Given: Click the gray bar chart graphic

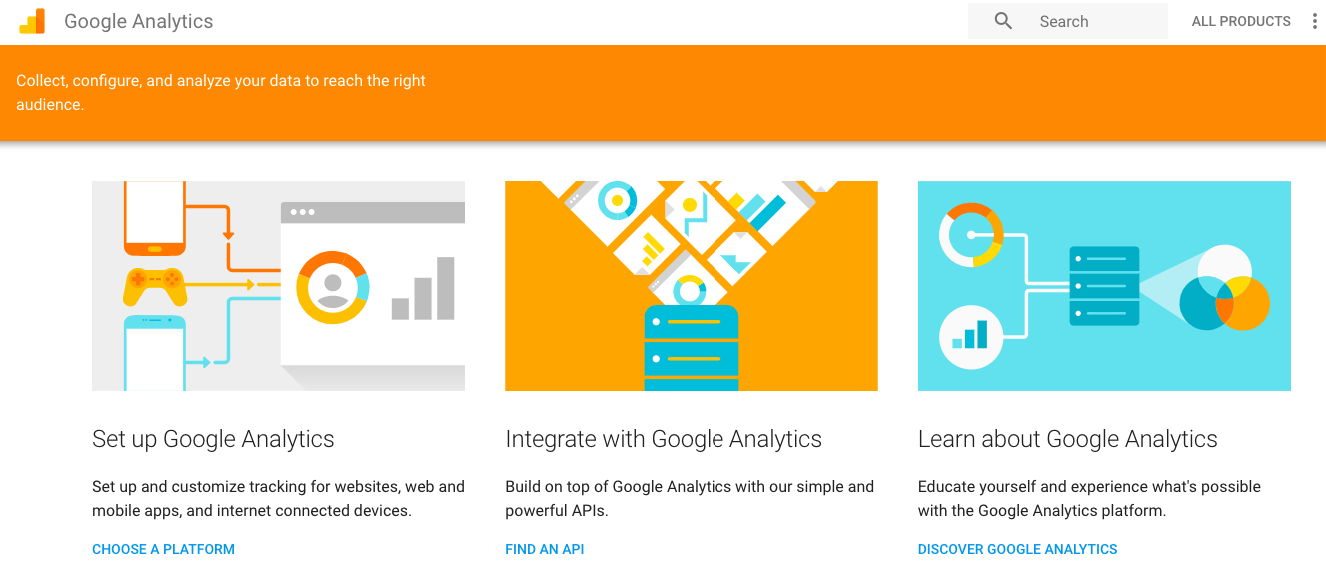Looking at the screenshot, I should [423, 289].
